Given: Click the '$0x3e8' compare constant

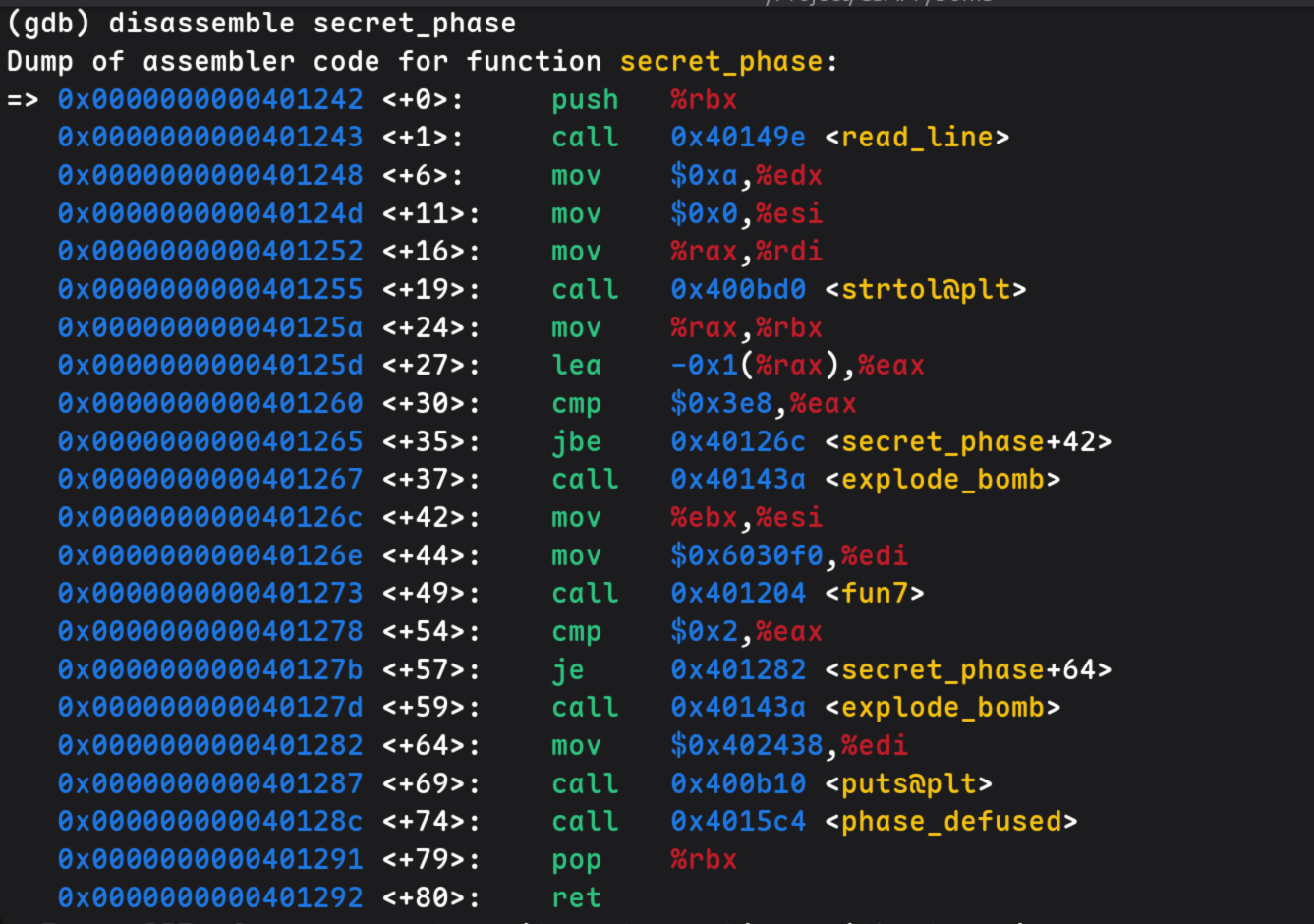Looking at the screenshot, I should point(720,403).
